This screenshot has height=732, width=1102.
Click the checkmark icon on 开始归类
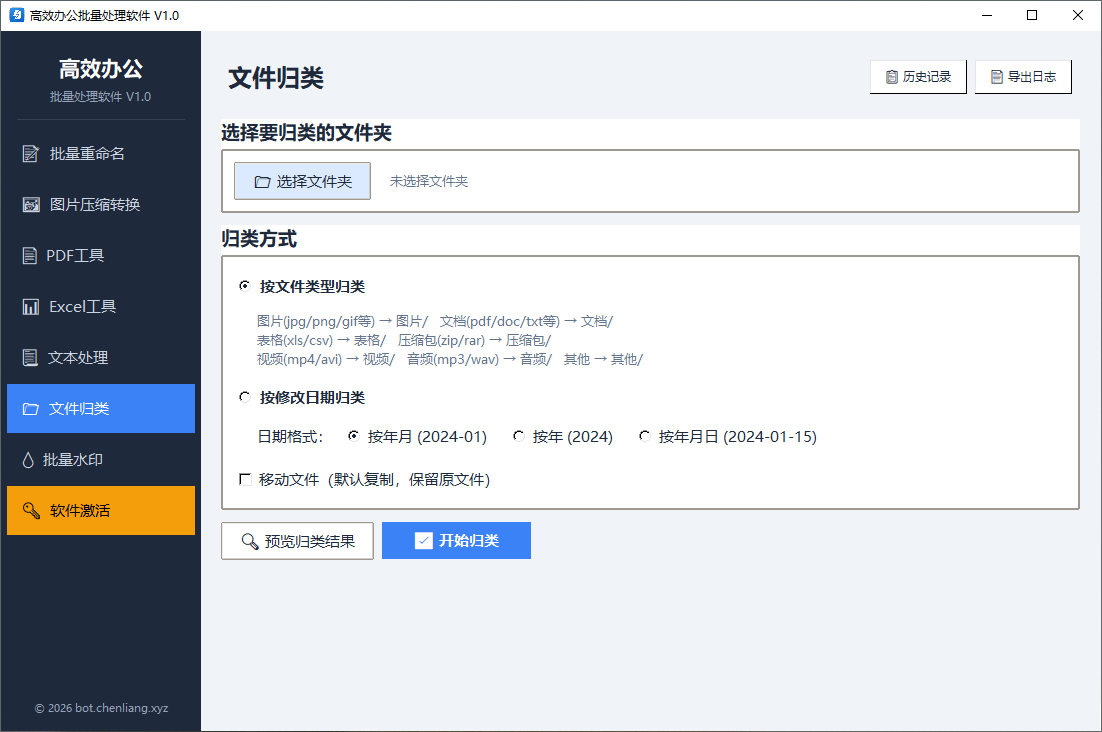(x=424, y=540)
